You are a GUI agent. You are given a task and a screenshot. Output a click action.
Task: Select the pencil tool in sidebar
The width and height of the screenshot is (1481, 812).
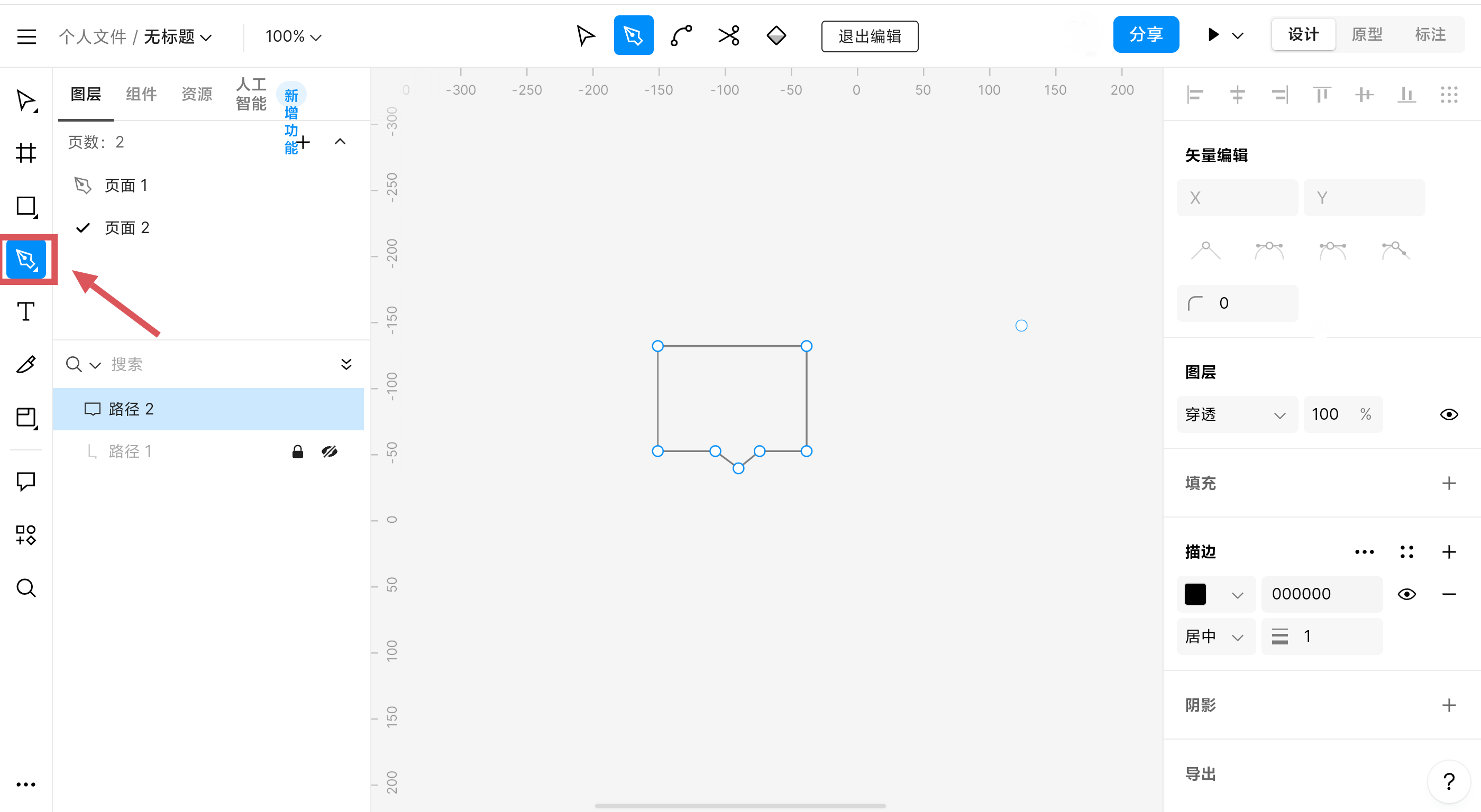[26, 364]
